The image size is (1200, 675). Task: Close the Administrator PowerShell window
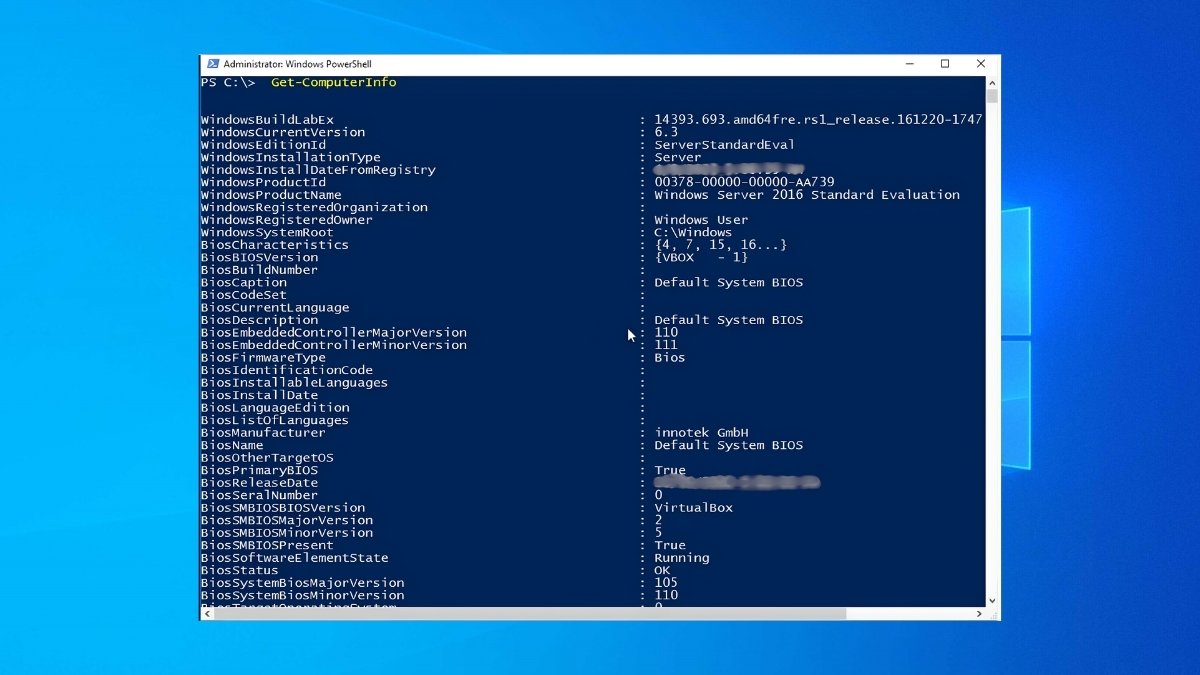(981, 64)
